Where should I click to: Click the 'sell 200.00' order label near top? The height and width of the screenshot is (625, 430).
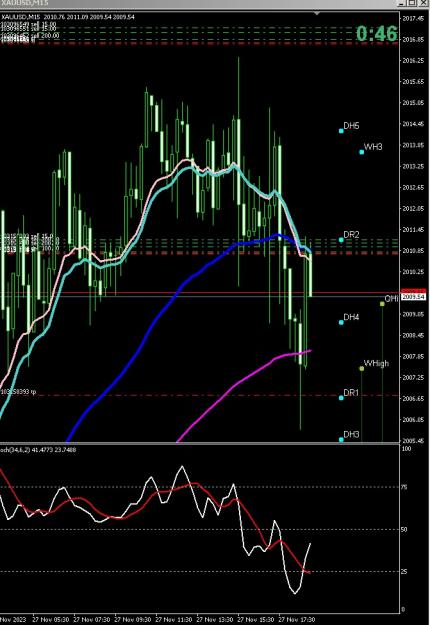(x=30, y=35)
